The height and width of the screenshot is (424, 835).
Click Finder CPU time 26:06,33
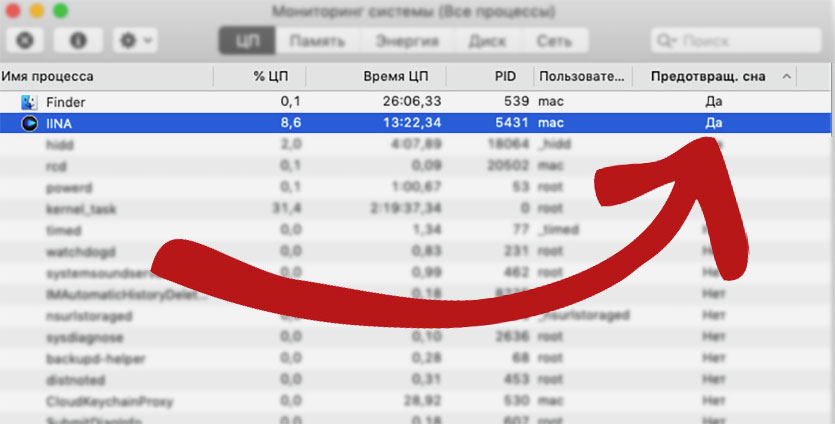[412, 102]
